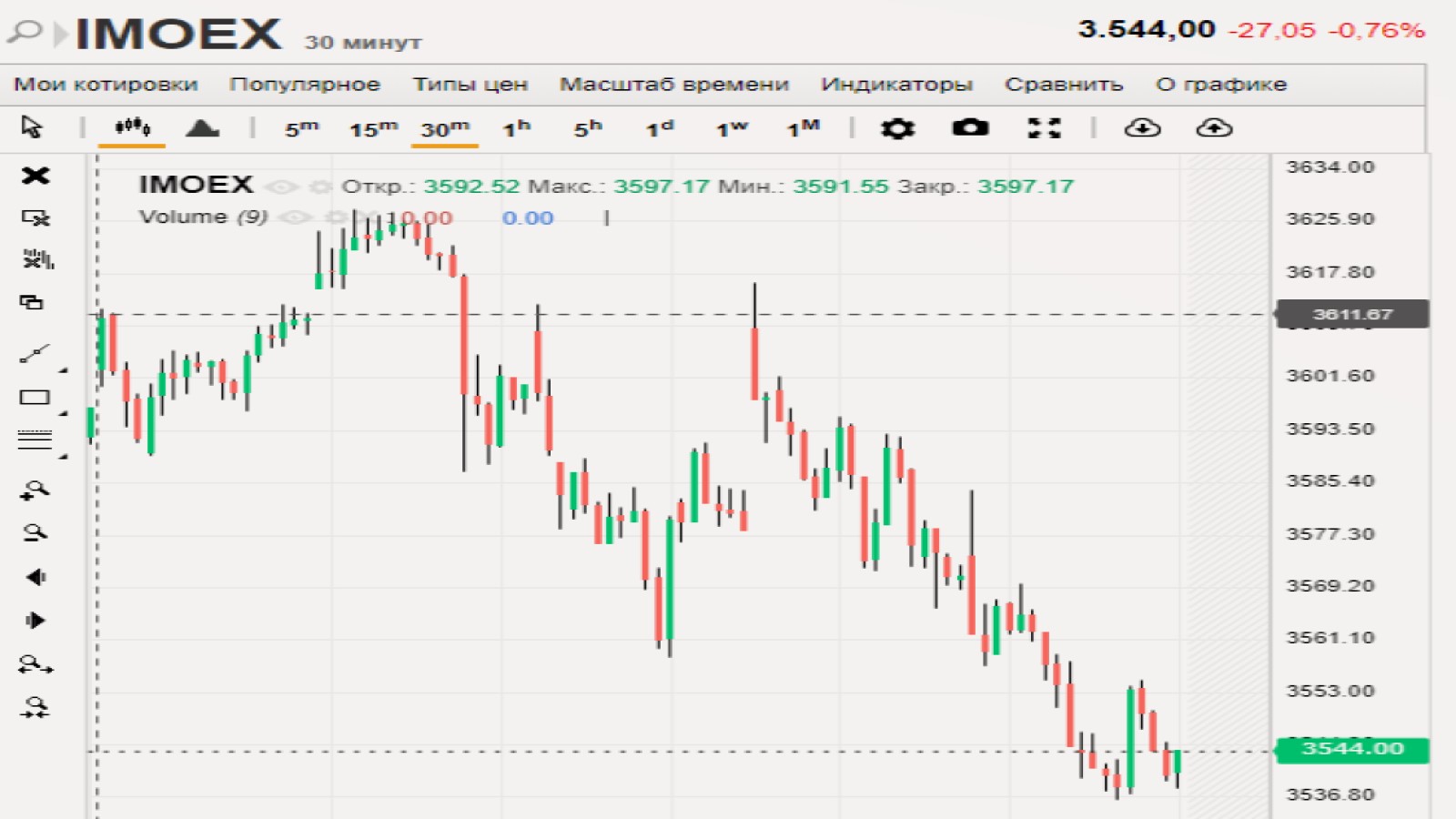This screenshot has height=819, width=1456.
Task: Click the symbol search magnifier icon
Action: click(x=25, y=33)
